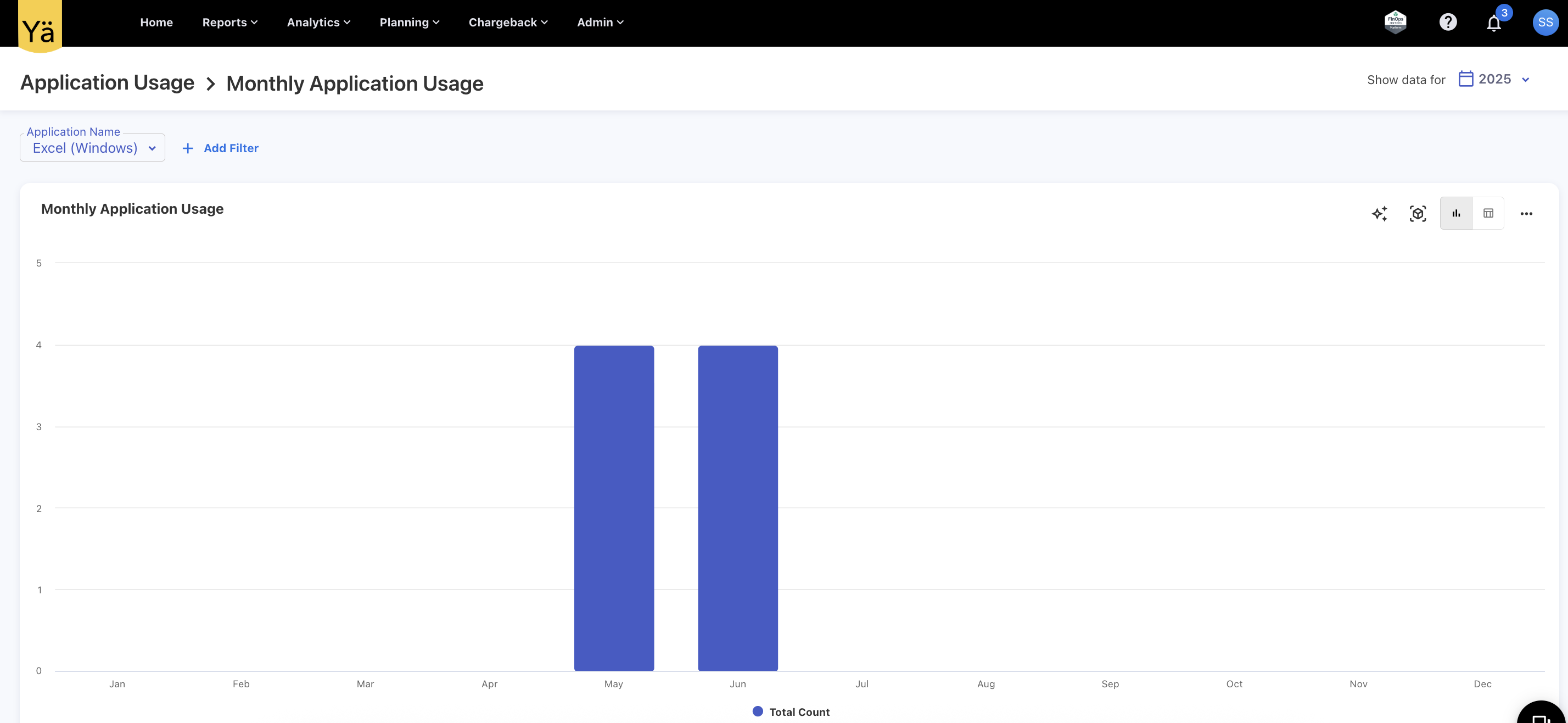Open the three-dots more options menu
The width and height of the screenshot is (1568, 723).
(1526, 213)
